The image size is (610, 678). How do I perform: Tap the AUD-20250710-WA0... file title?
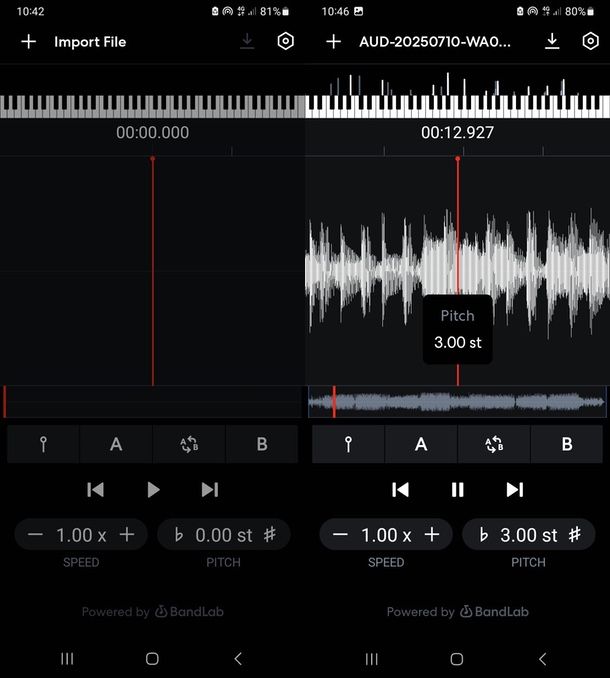tap(434, 42)
